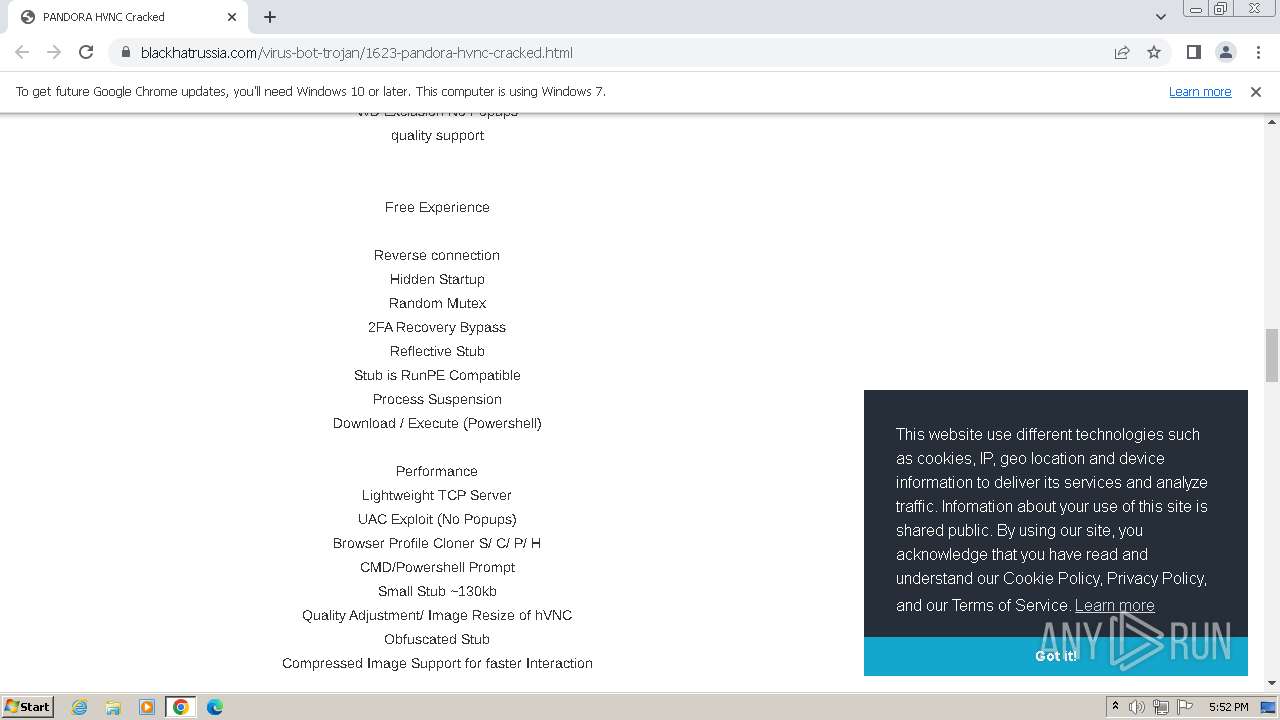Image resolution: width=1280 pixels, height=720 pixels.
Task: Open Chrome three-dot menu
Action: pyautogui.click(x=1257, y=52)
